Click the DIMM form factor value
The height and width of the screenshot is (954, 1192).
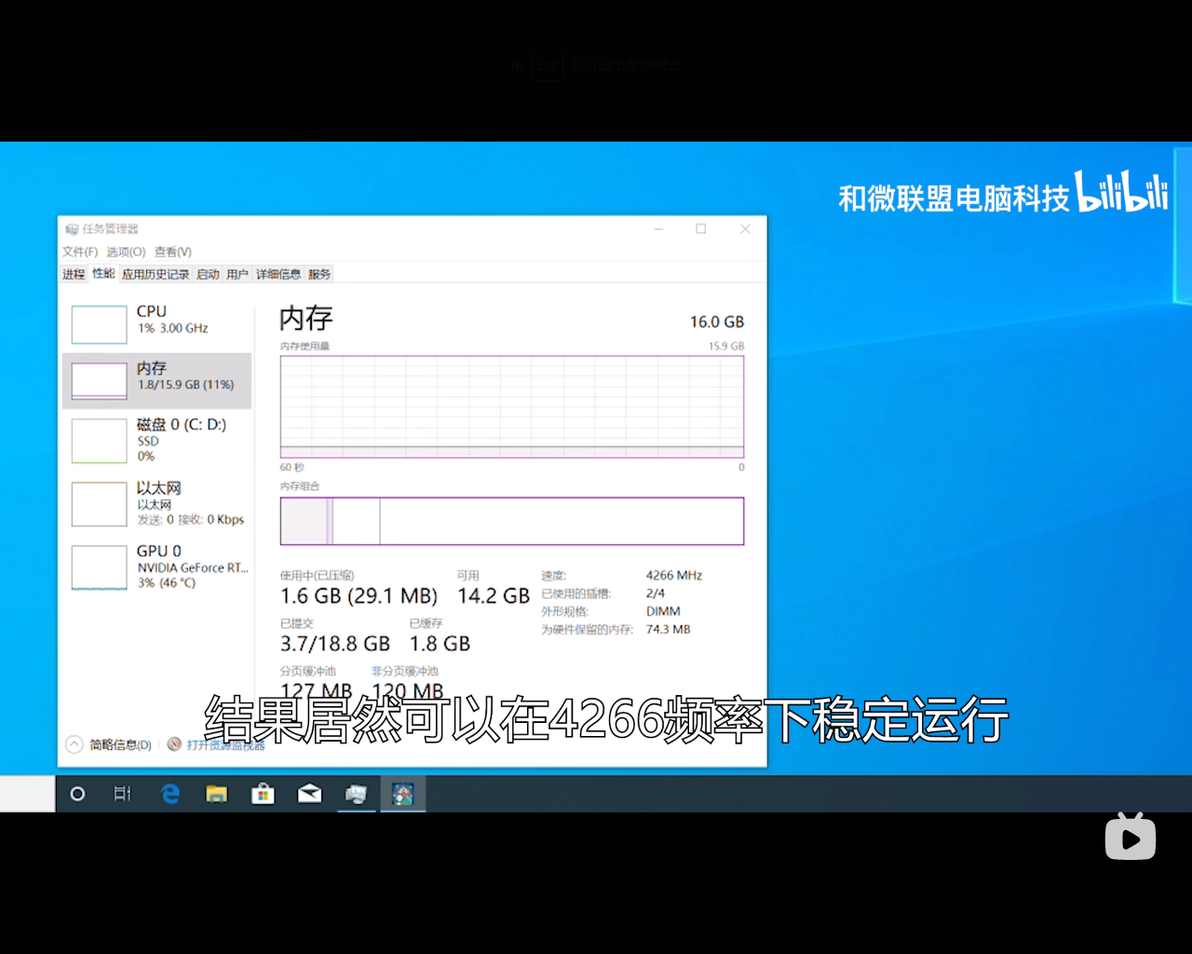[x=664, y=611]
